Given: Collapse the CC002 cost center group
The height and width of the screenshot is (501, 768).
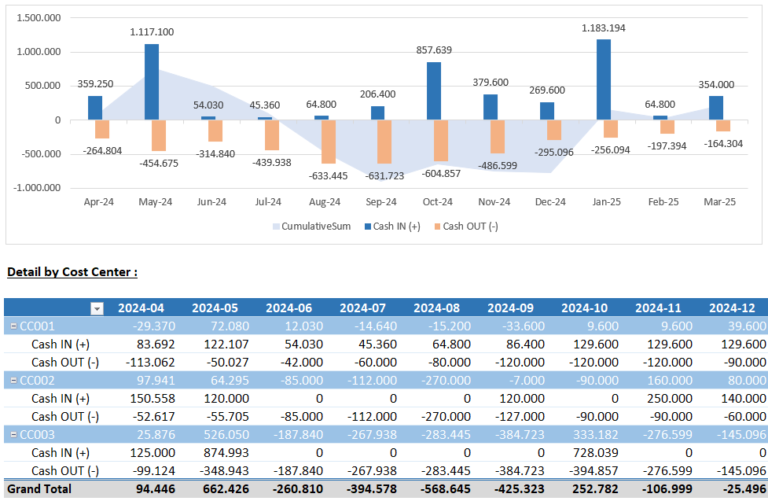Looking at the screenshot, I should pyautogui.click(x=13, y=380).
